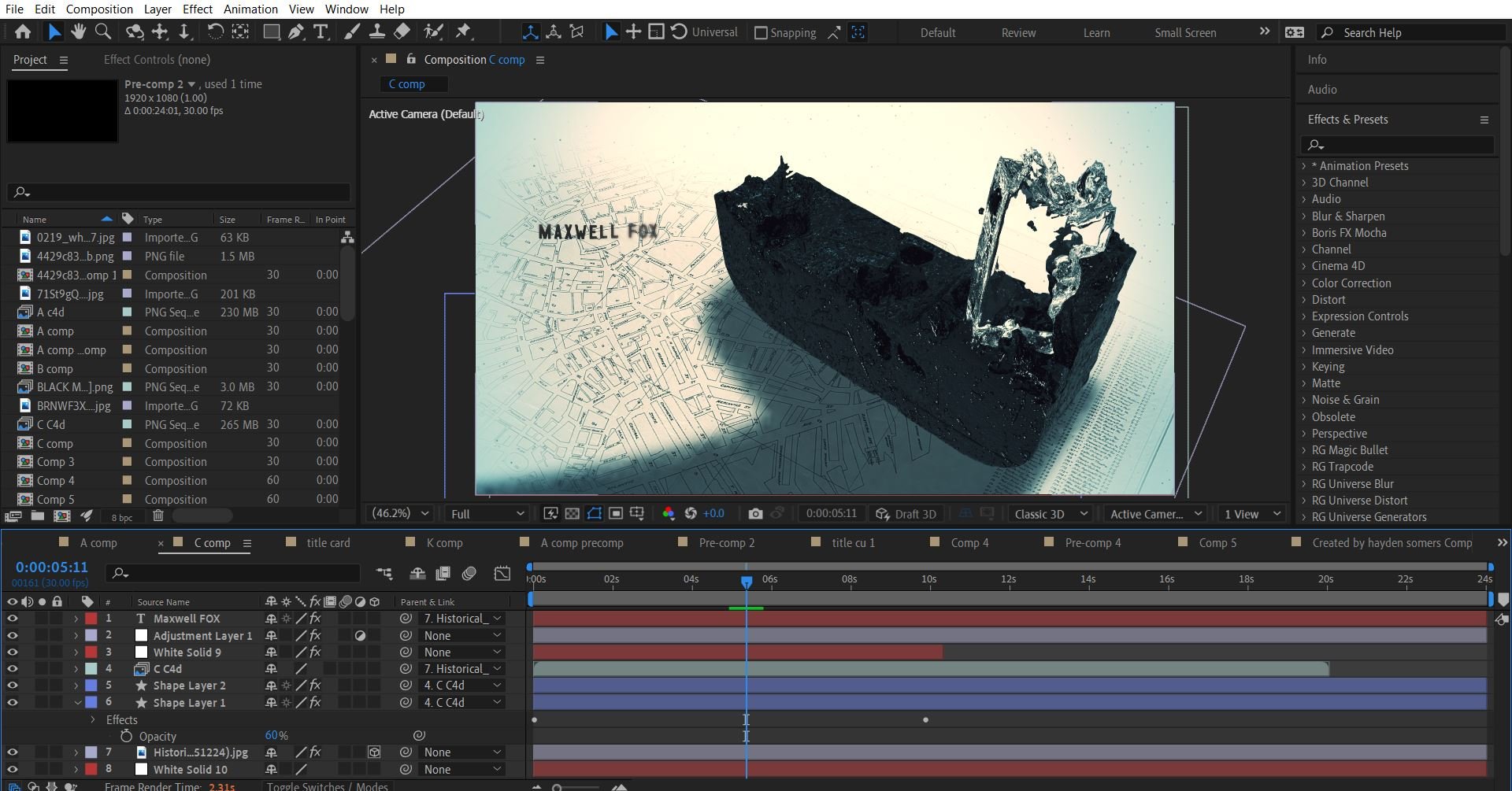The image size is (1512, 791).
Task: Select the Hand tool
Action: pyautogui.click(x=78, y=32)
